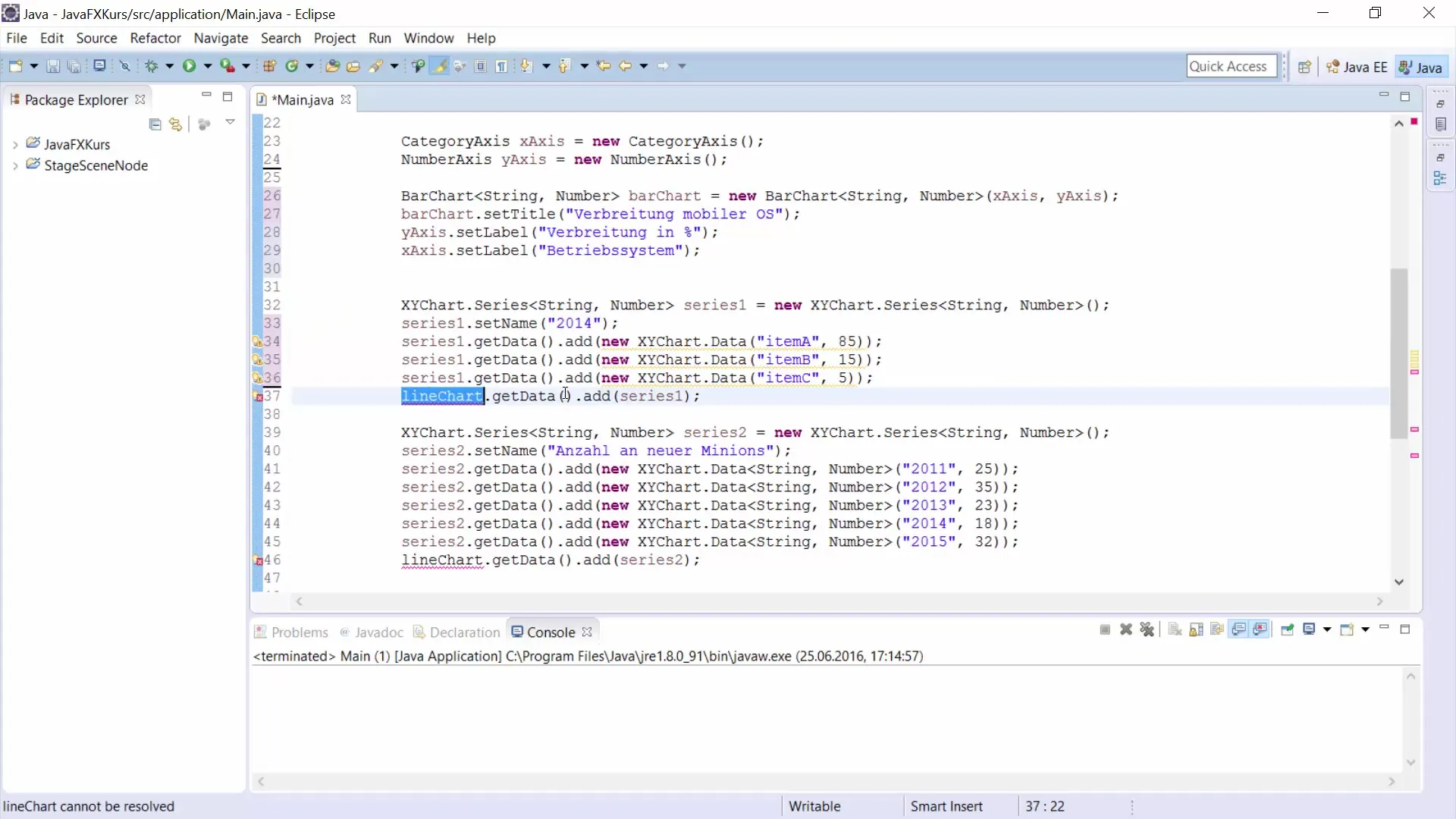Click Collapse All in Package Explorer
The image size is (1456, 819).
coord(155,124)
